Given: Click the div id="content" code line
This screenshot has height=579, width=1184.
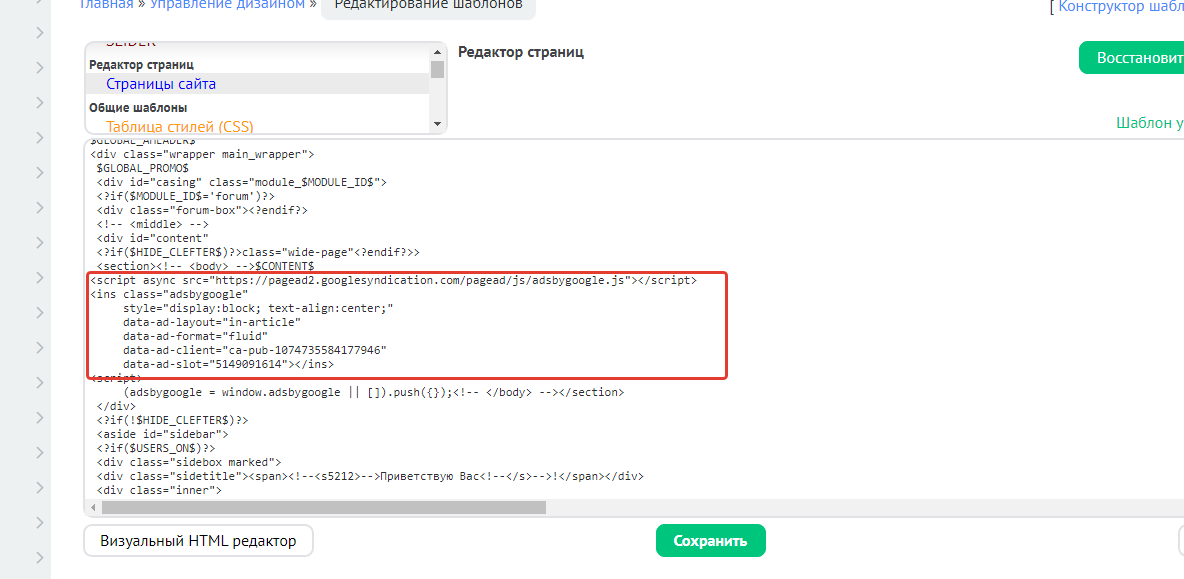Looking at the screenshot, I should (153, 238).
